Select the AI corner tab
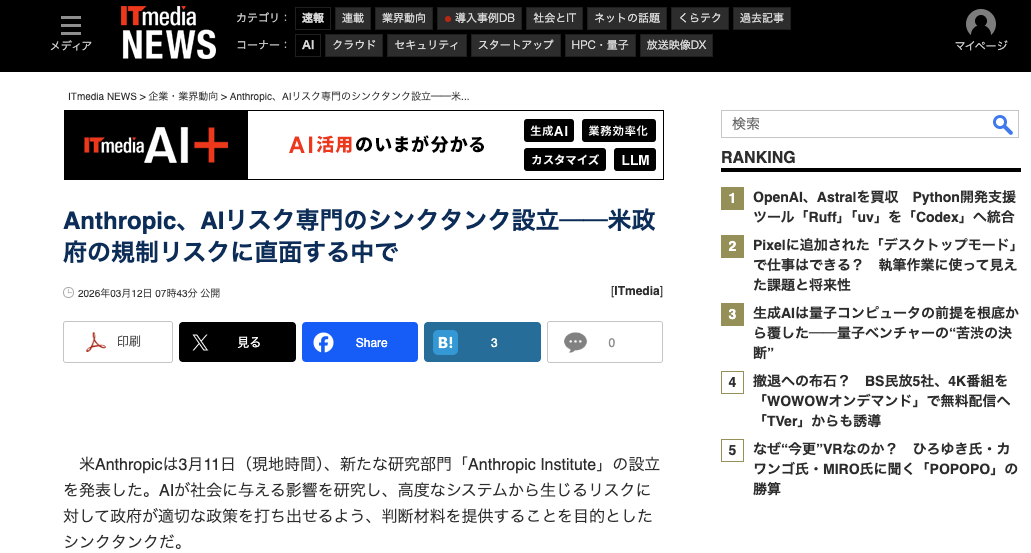The image size is (1031, 553). point(308,45)
